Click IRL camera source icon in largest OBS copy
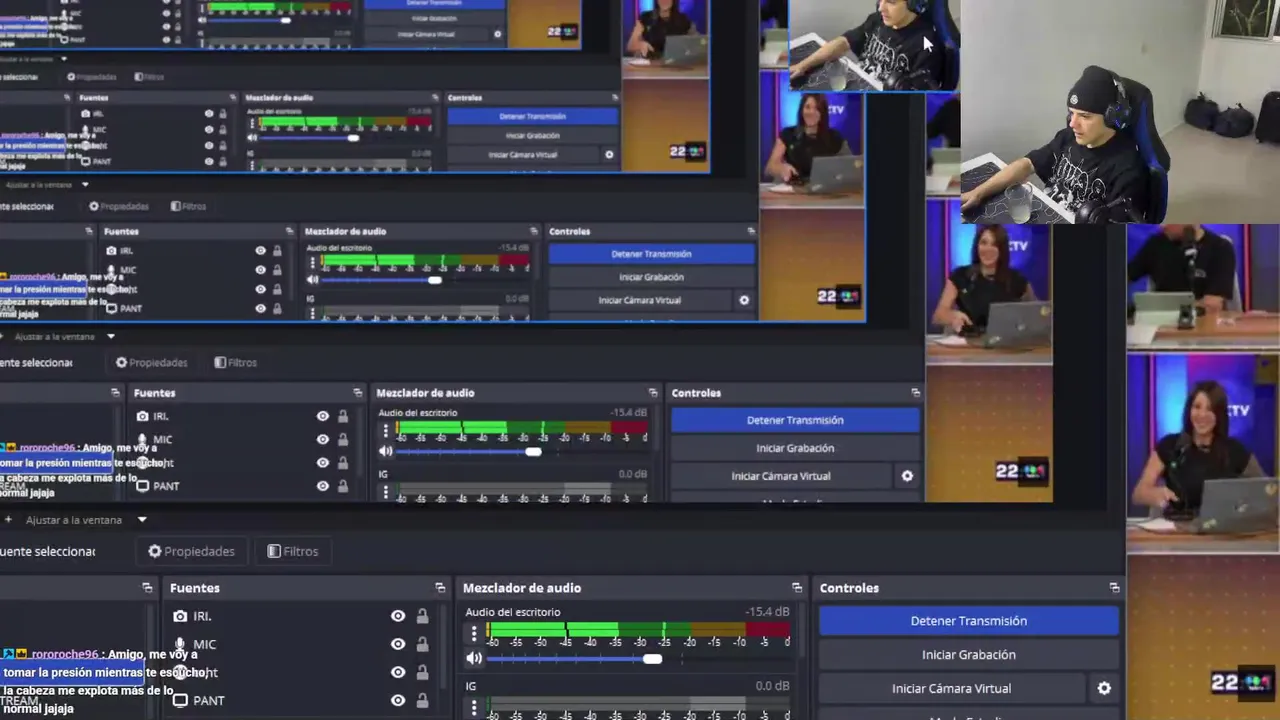1280x720 pixels. (x=180, y=616)
